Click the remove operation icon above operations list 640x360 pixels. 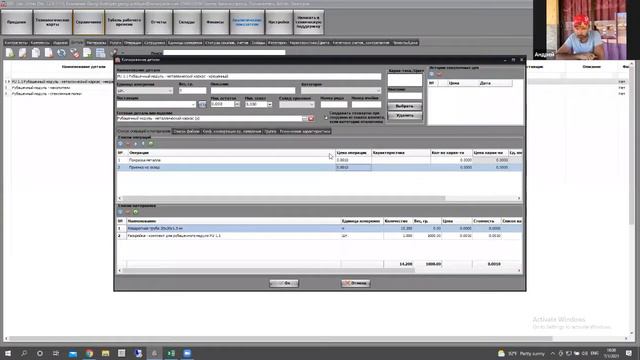click(x=128, y=144)
